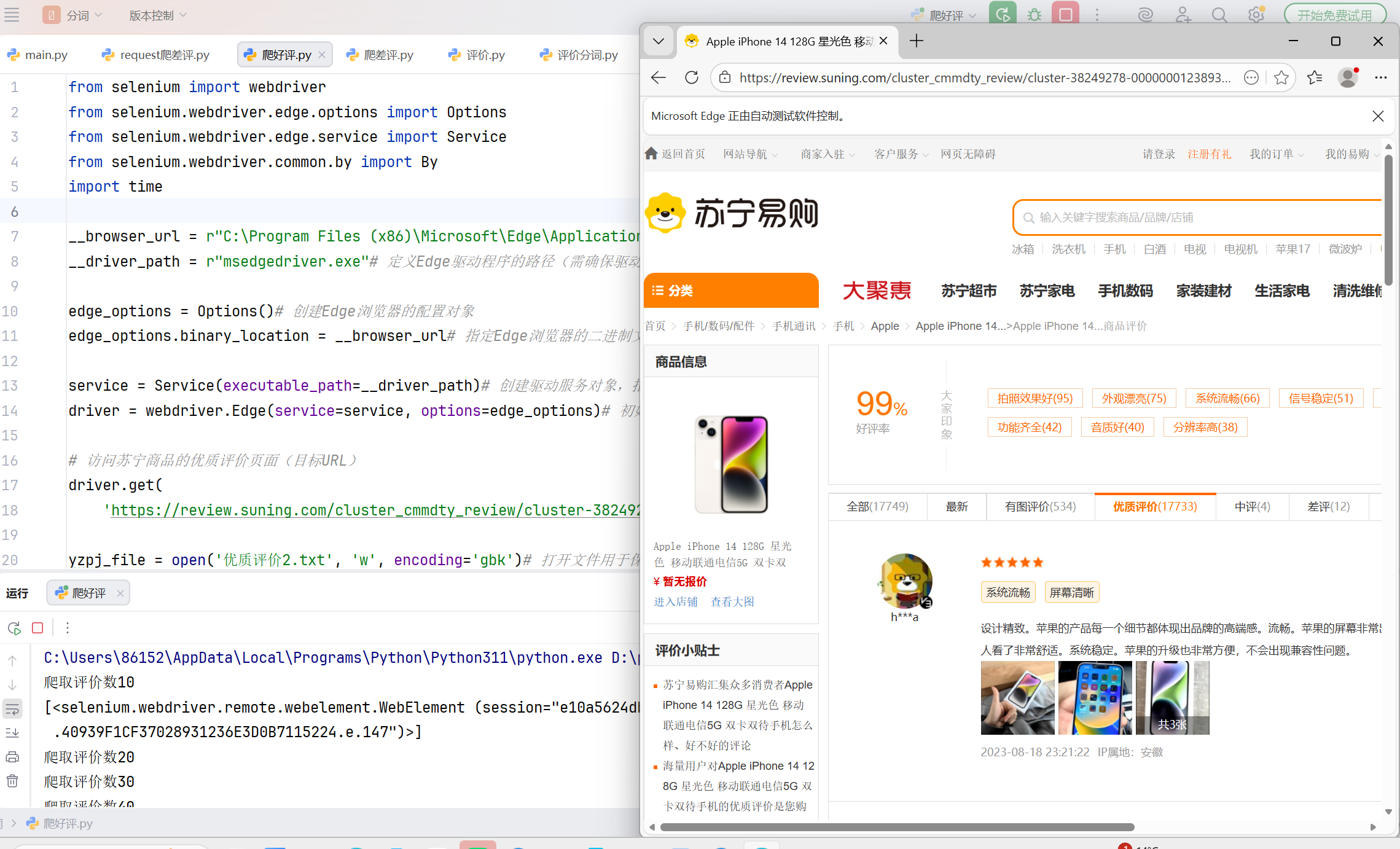The width and height of the screenshot is (1400, 849).
Task: Open PyCharm settings gear icon
Action: click(1256, 15)
